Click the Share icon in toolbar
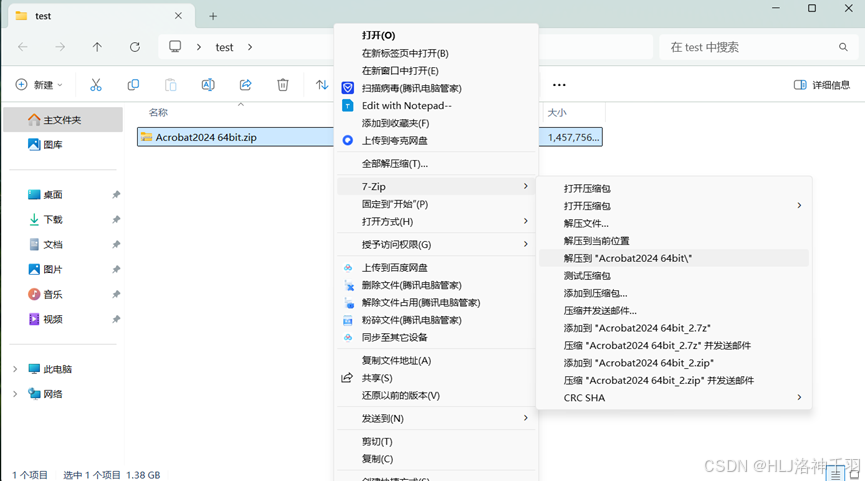This screenshot has width=865, height=481. pos(245,84)
